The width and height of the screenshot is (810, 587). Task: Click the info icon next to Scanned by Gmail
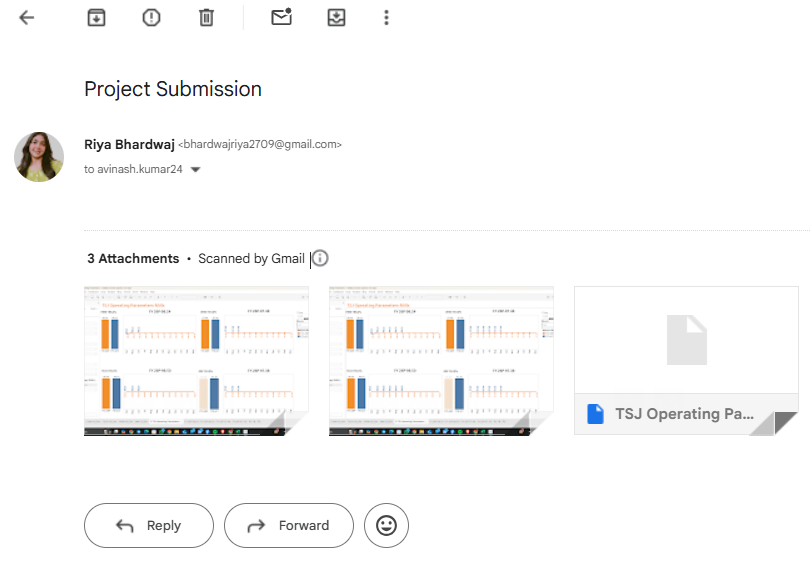tap(320, 258)
